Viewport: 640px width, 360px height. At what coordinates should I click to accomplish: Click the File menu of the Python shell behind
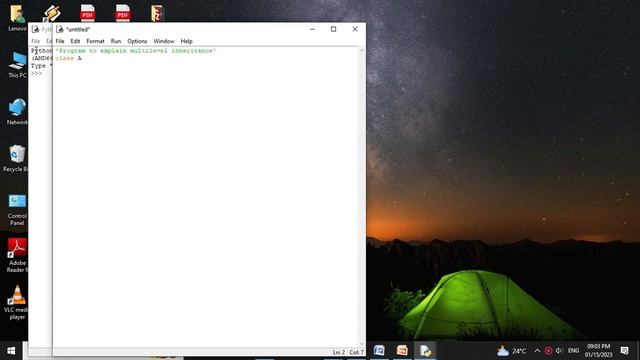point(36,41)
